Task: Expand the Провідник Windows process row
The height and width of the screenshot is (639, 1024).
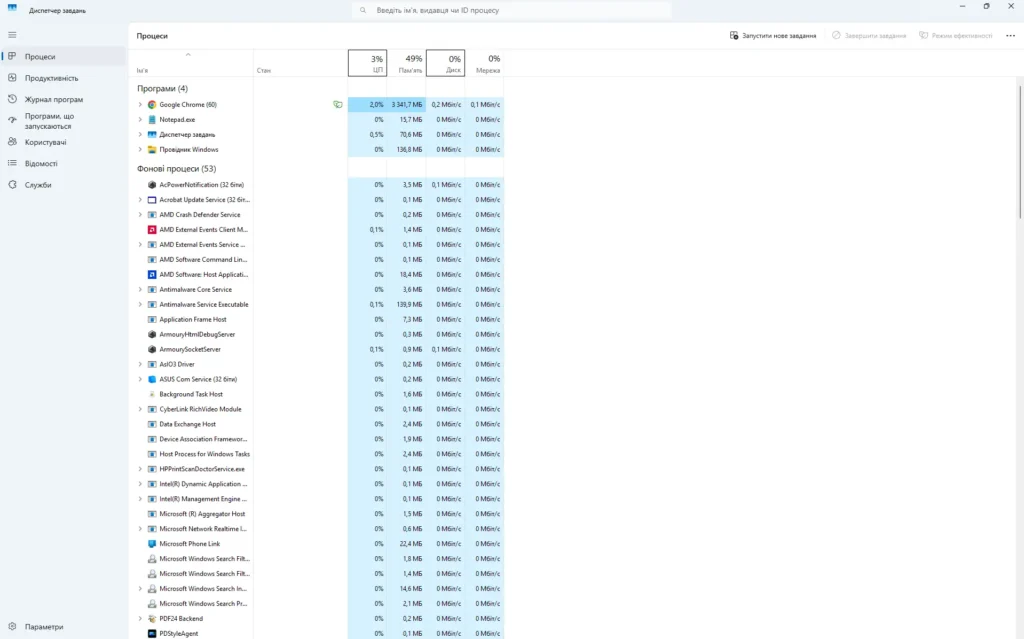Action: click(x=140, y=150)
